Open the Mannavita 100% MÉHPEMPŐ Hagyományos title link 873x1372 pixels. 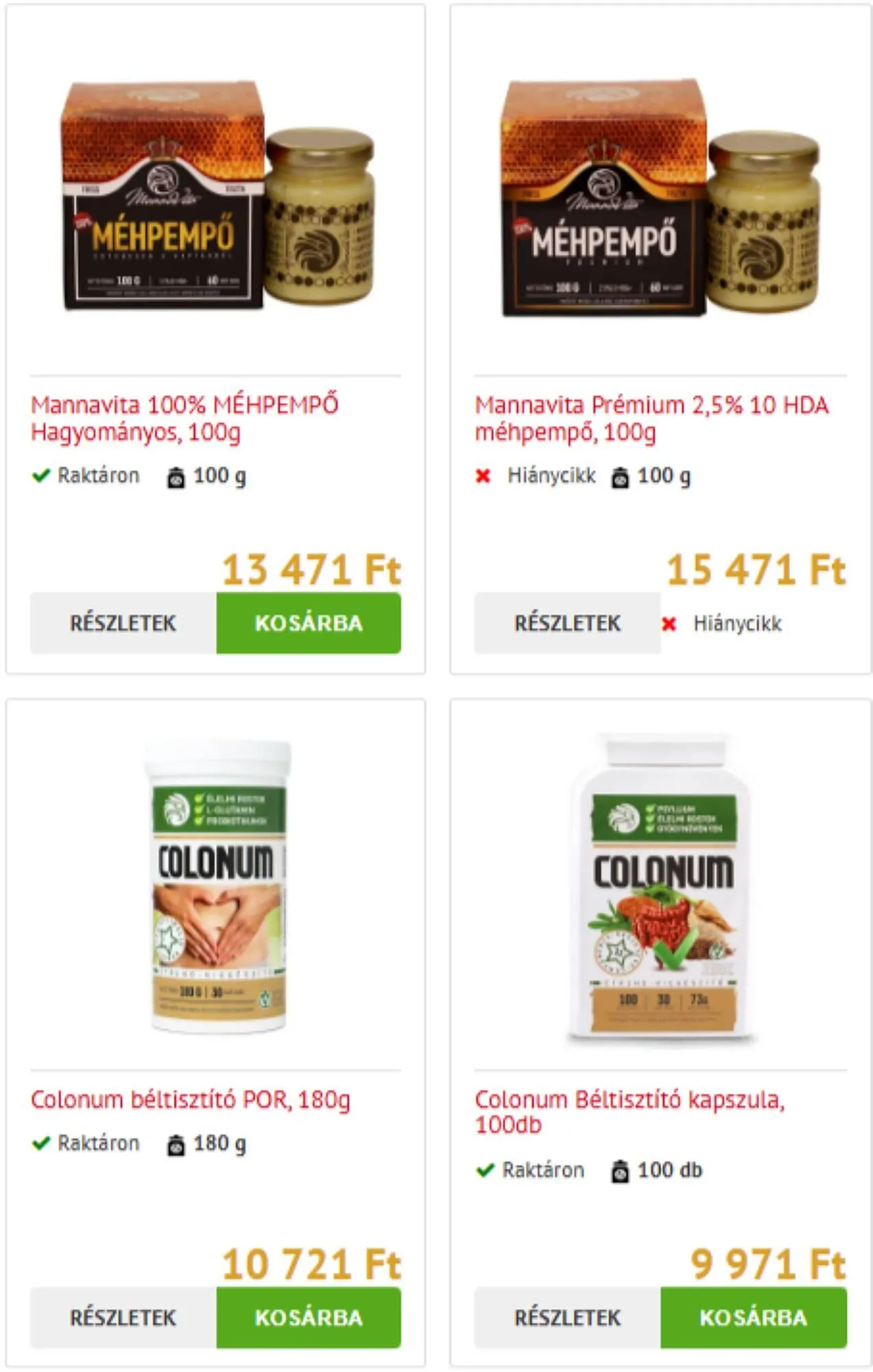185,418
